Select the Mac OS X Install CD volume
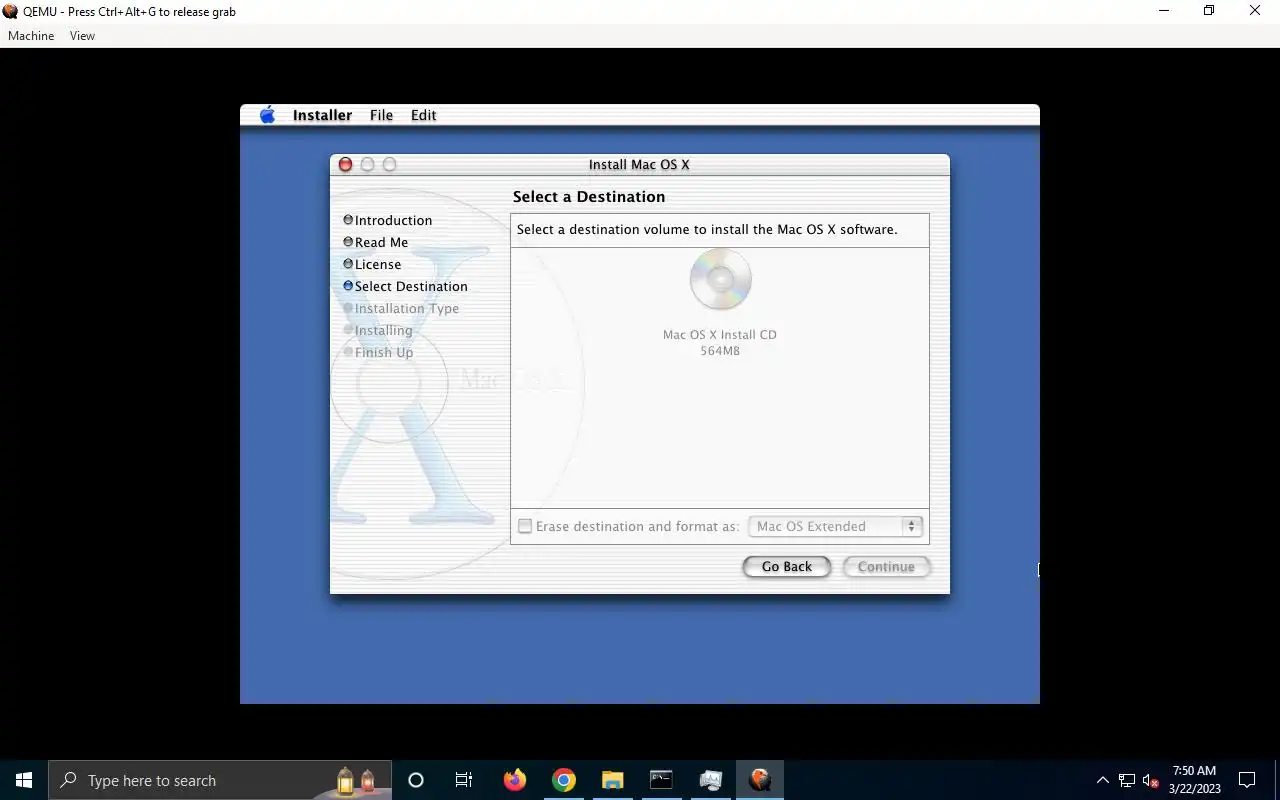1280x800 pixels. [x=720, y=279]
